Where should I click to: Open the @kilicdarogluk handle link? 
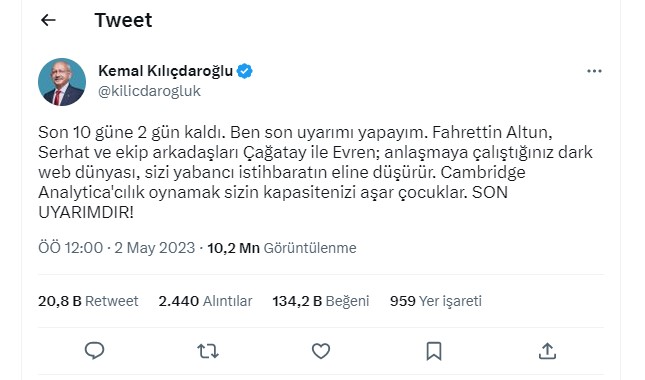(149, 91)
